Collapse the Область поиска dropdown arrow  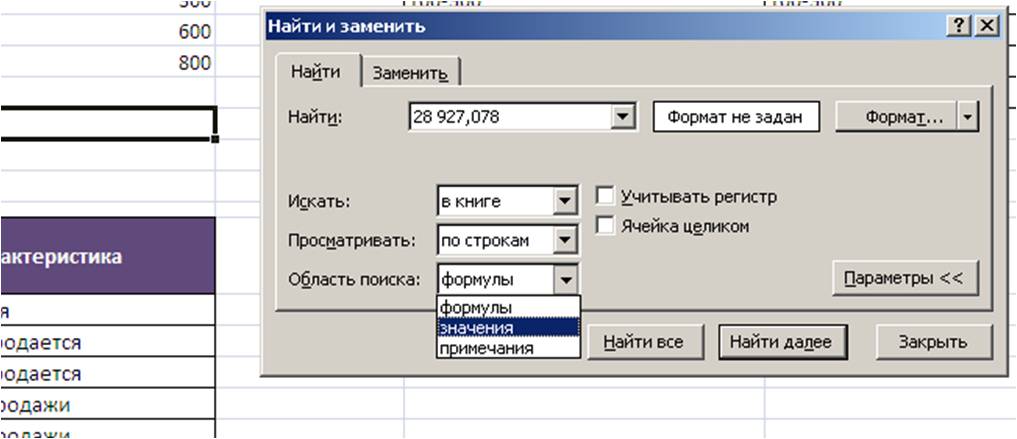coord(567,280)
